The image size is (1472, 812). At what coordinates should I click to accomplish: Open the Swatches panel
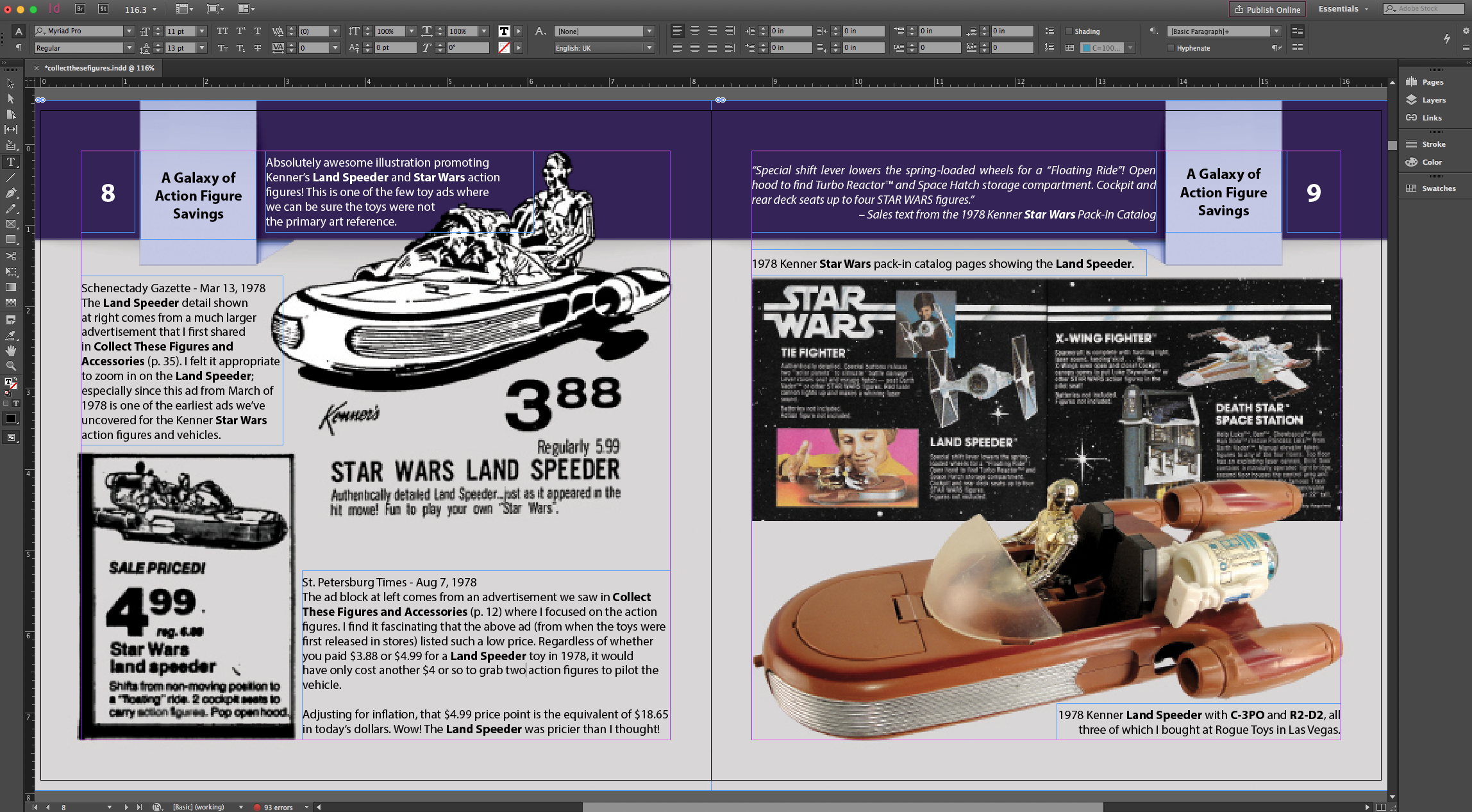1430,188
